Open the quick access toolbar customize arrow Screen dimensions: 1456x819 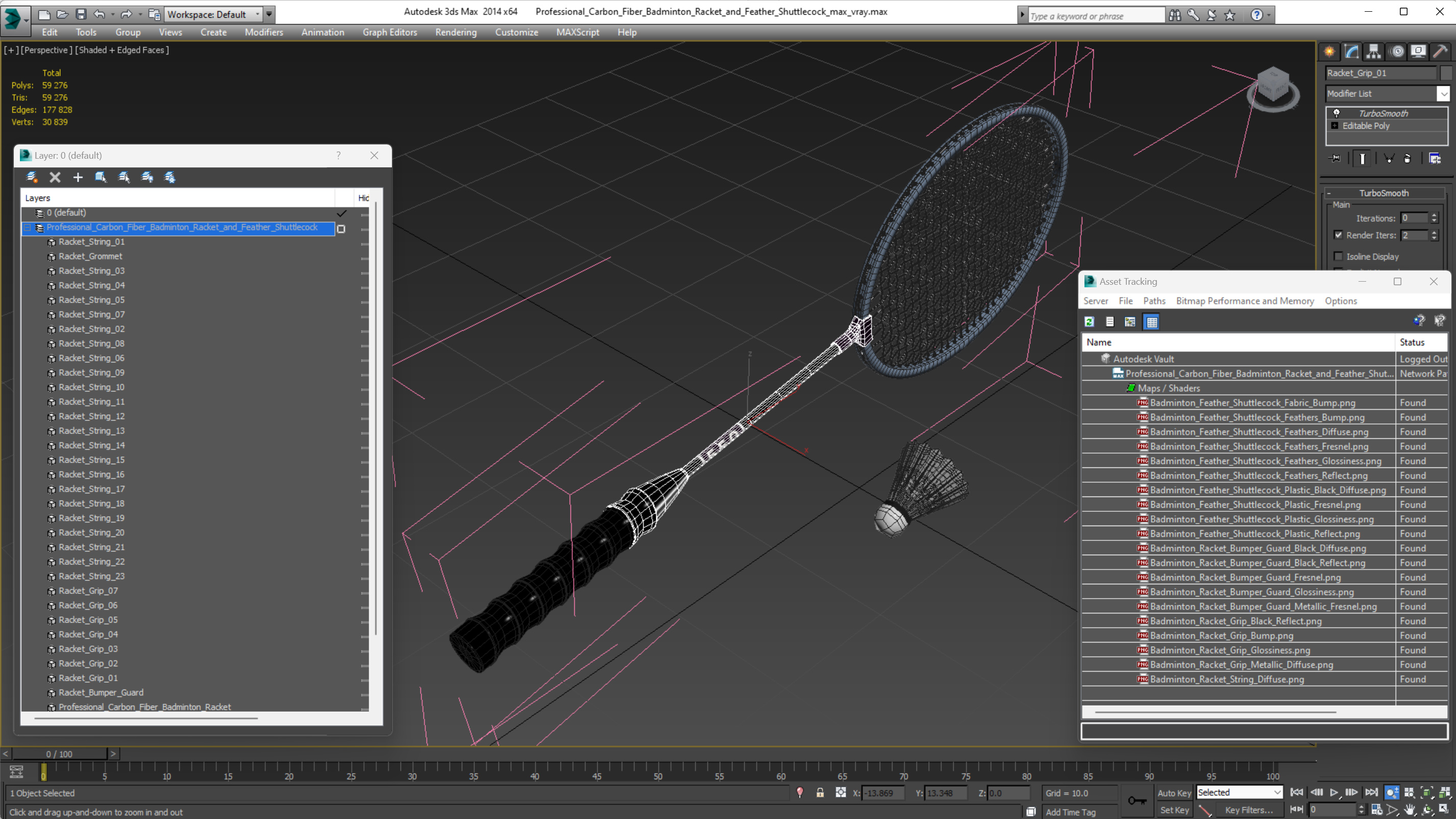pyautogui.click(x=269, y=15)
